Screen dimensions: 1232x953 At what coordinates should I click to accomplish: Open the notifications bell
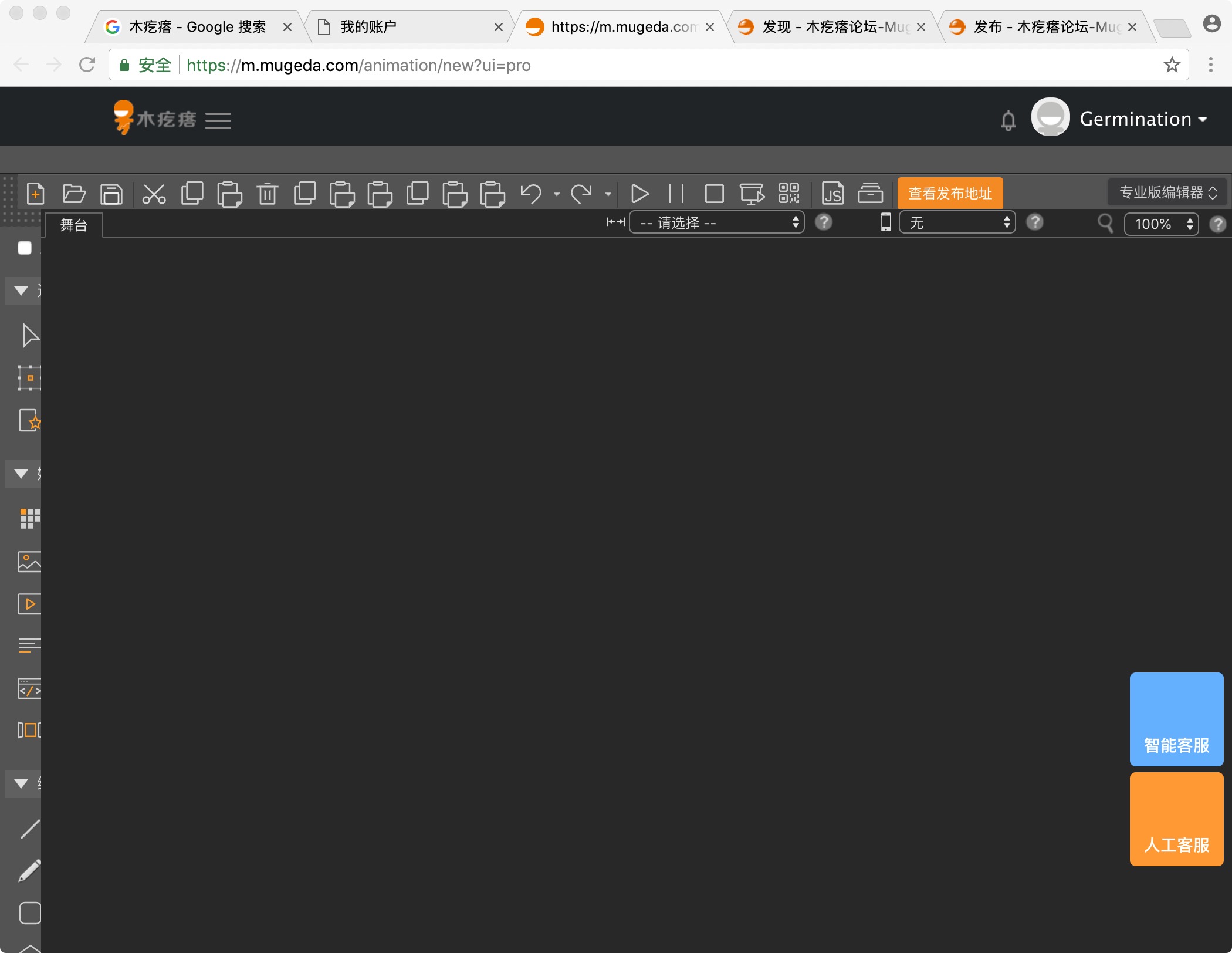click(x=1008, y=120)
